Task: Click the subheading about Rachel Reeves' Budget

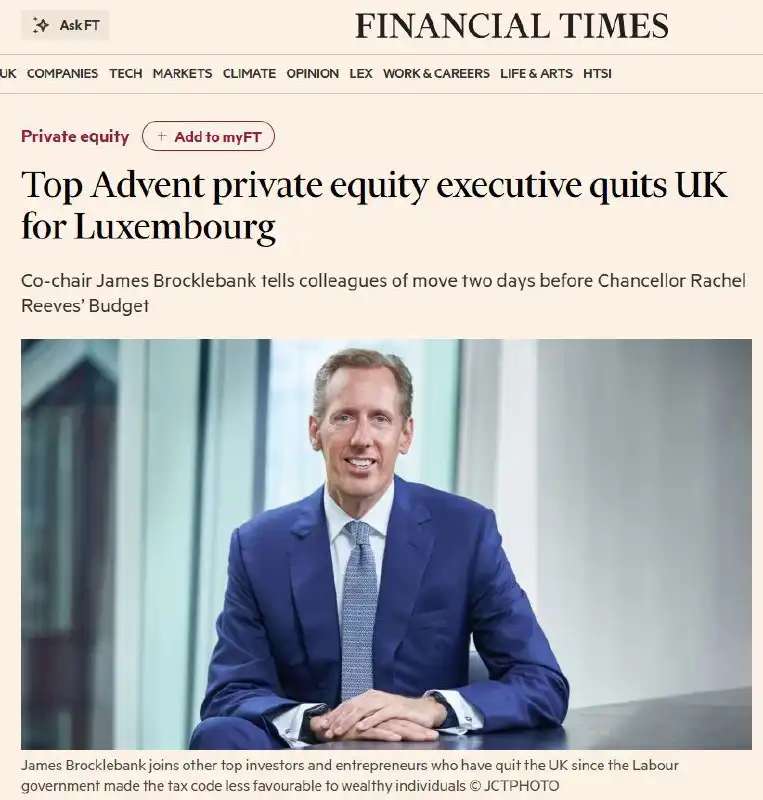Action: click(x=382, y=292)
